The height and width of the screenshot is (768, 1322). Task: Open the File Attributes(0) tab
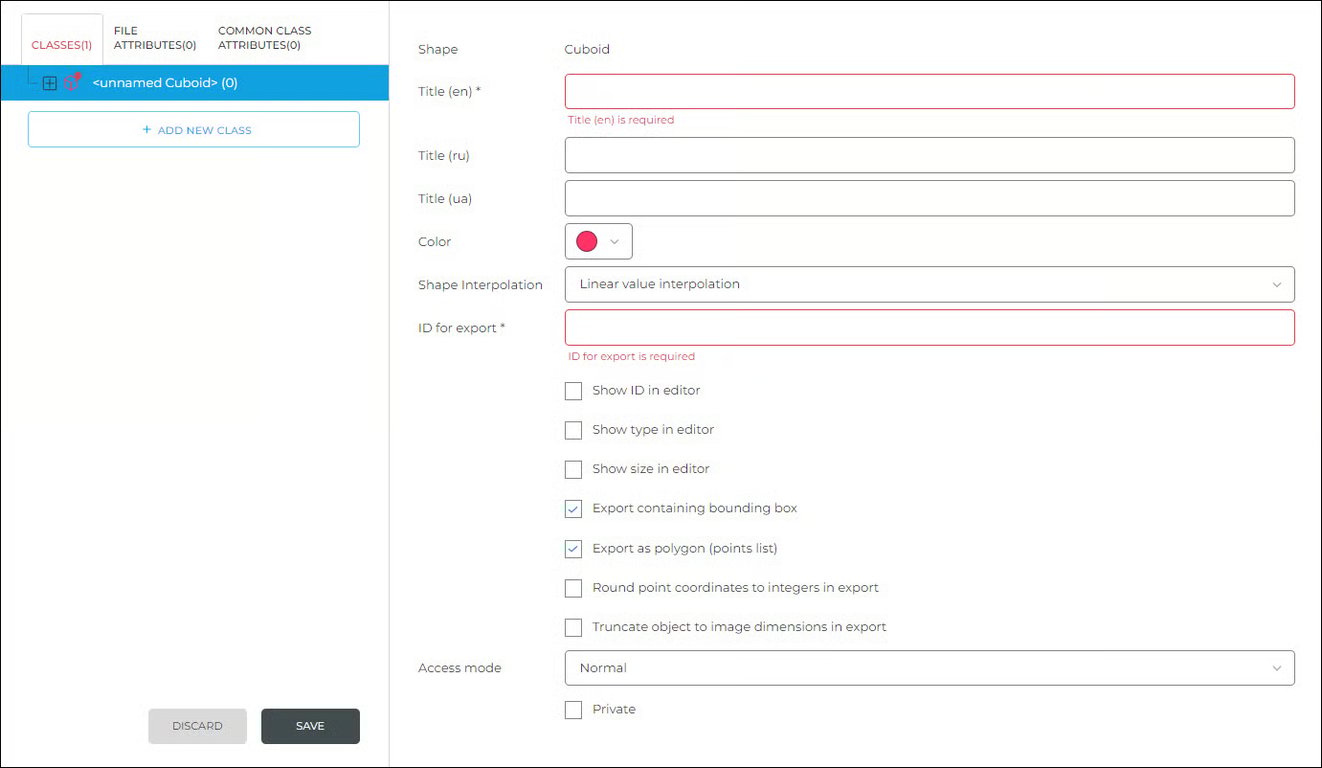[155, 38]
